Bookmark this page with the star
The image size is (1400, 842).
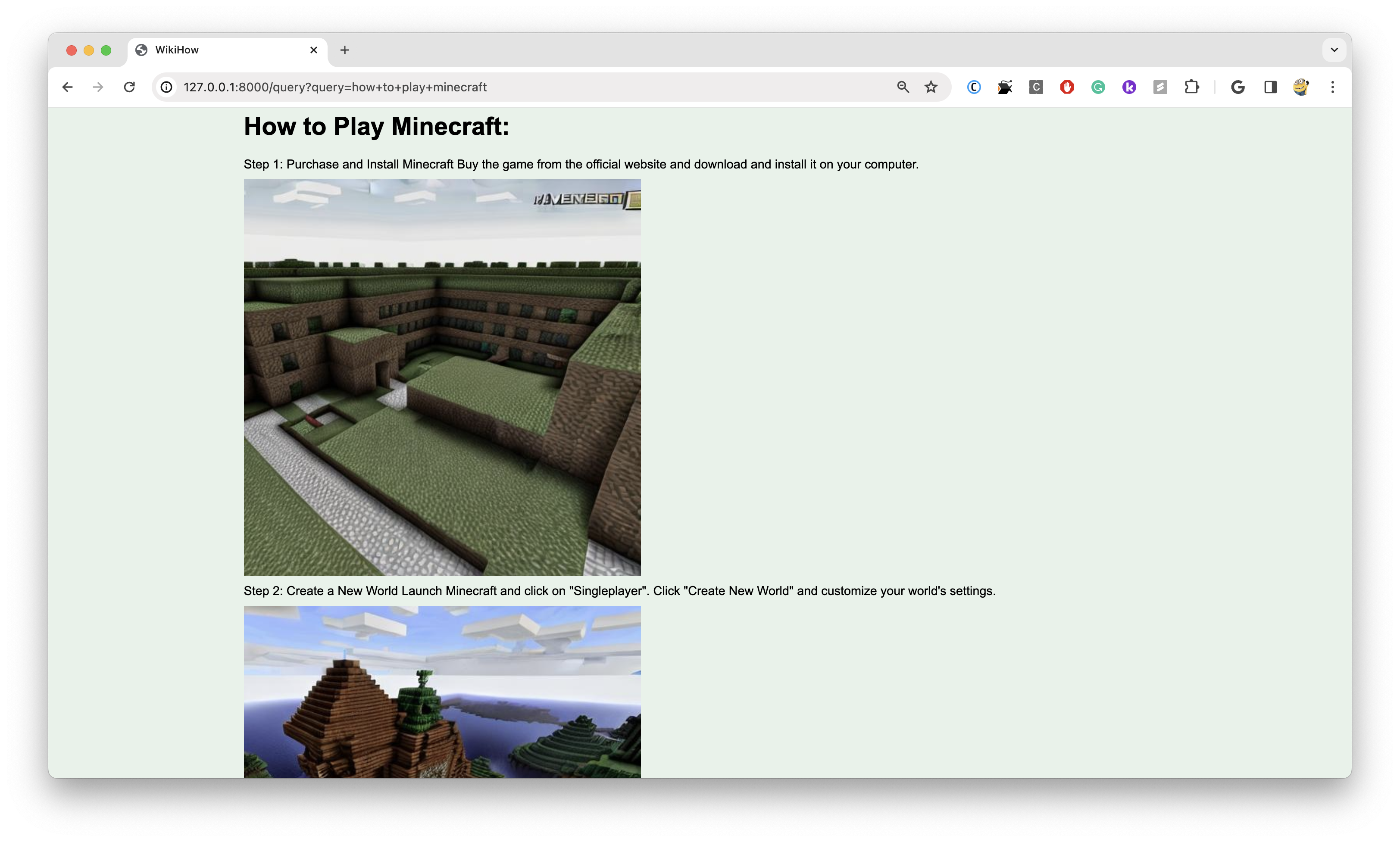point(931,87)
